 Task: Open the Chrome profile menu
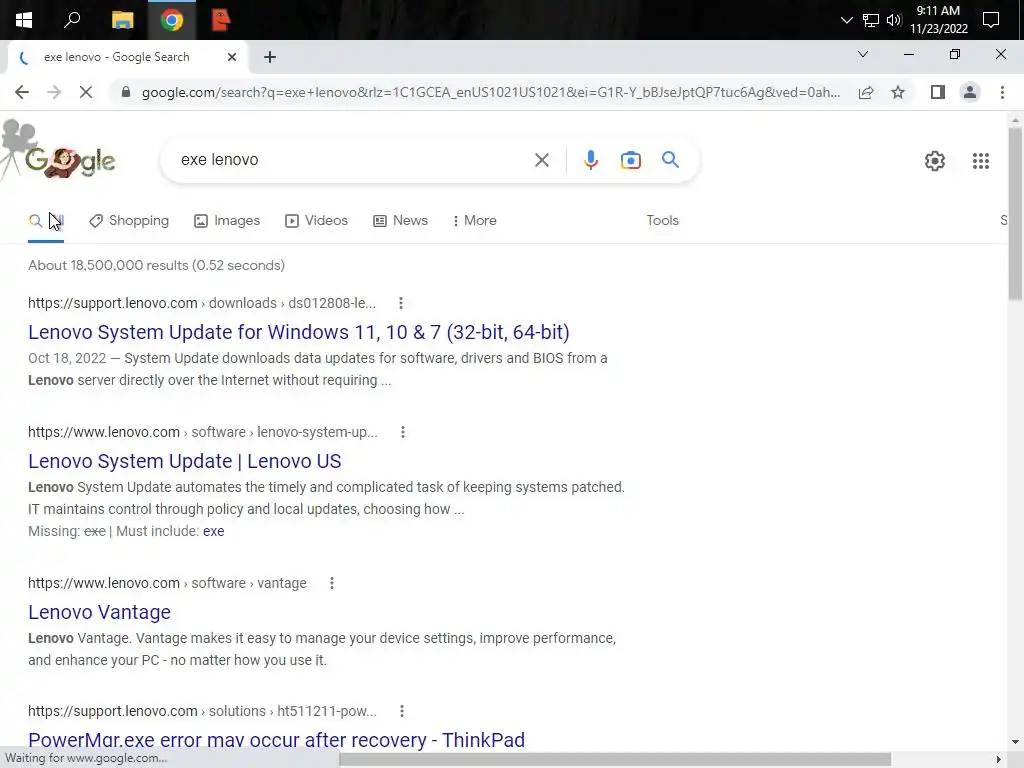(970, 92)
